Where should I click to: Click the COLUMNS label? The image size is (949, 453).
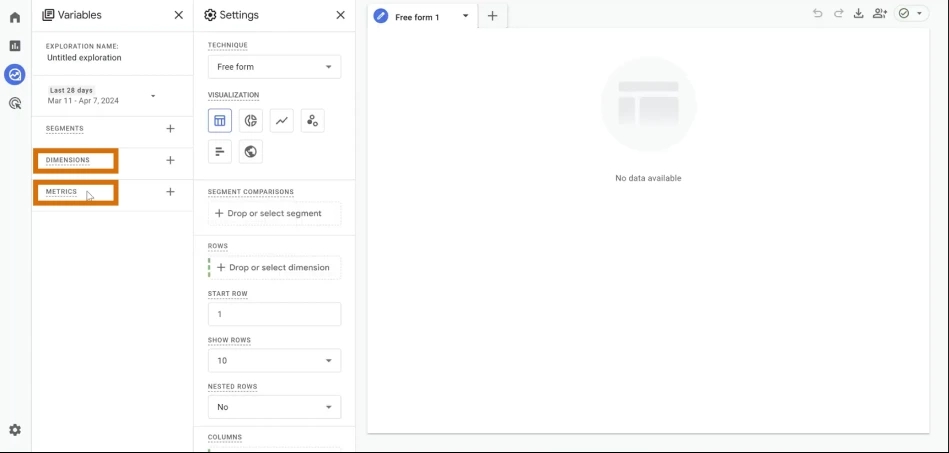[x=225, y=437]
